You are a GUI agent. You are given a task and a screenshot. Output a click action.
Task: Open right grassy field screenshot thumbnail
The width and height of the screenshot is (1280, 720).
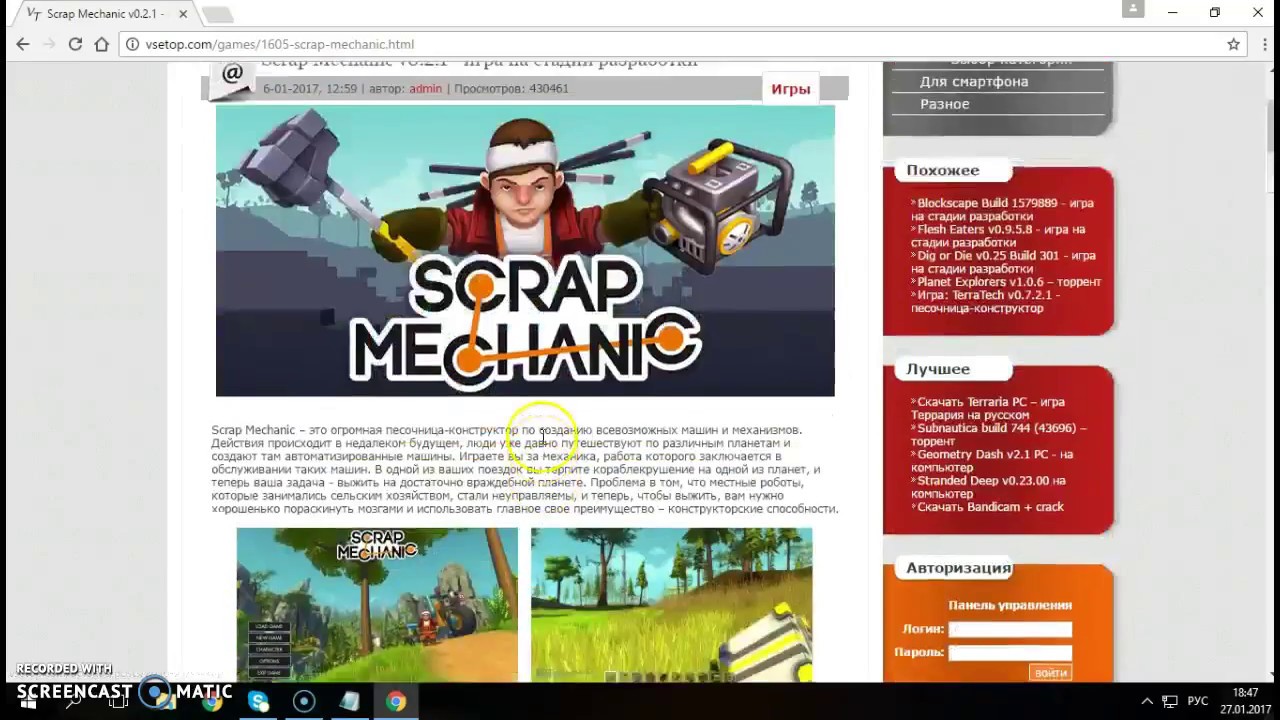[671, 605]
